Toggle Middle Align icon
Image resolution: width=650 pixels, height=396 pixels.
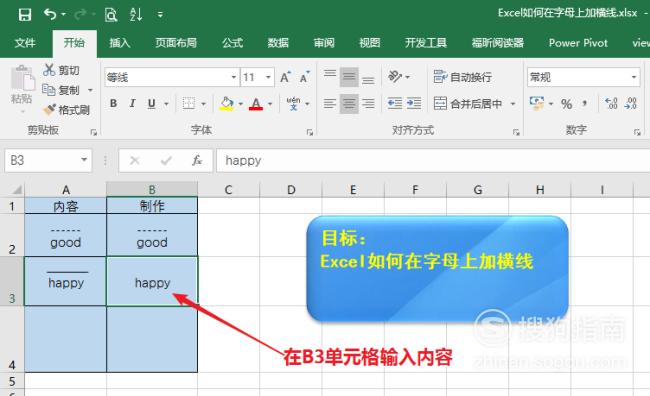[349, 77]
